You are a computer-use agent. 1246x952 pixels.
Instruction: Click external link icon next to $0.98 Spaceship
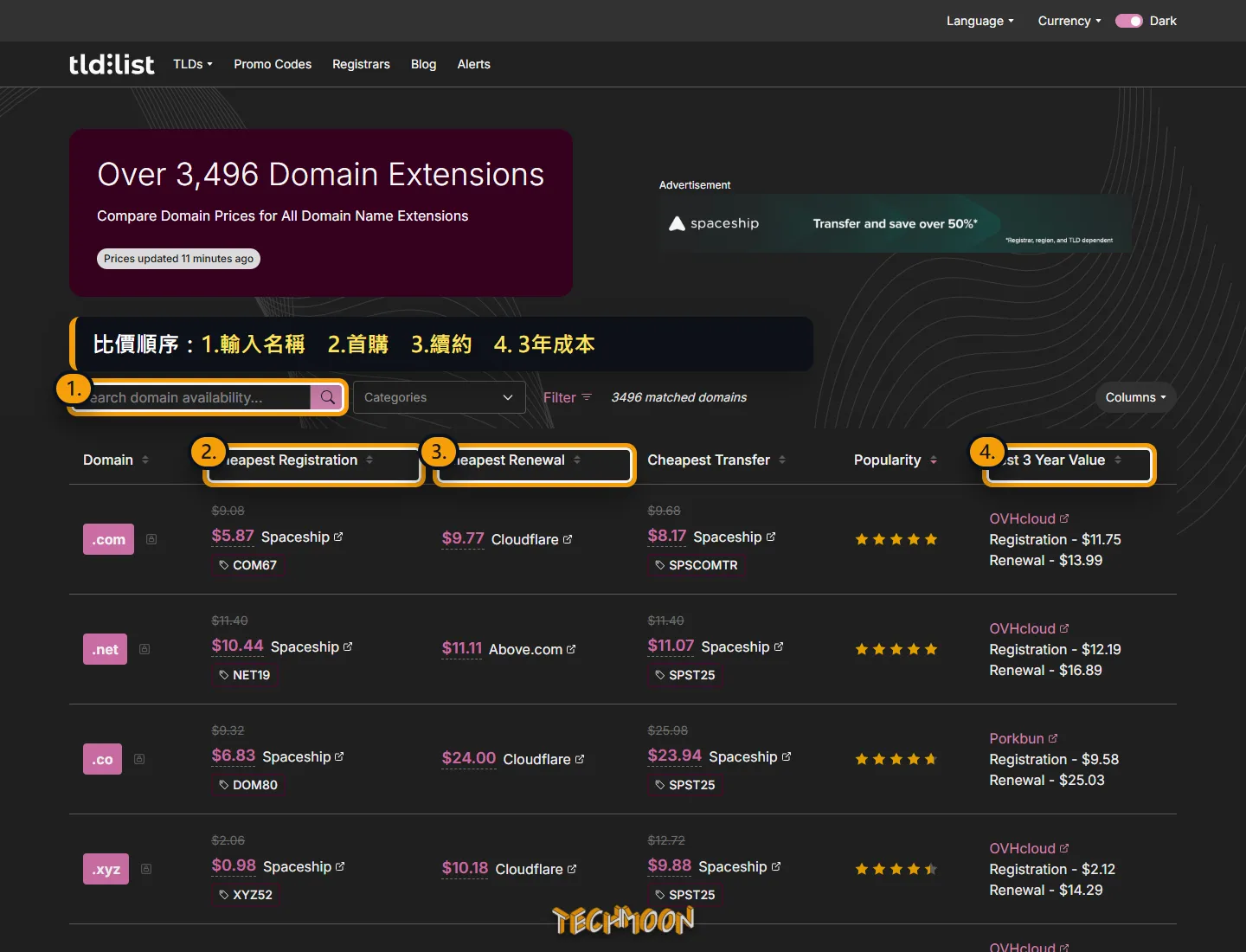click(x=340, y=866)
